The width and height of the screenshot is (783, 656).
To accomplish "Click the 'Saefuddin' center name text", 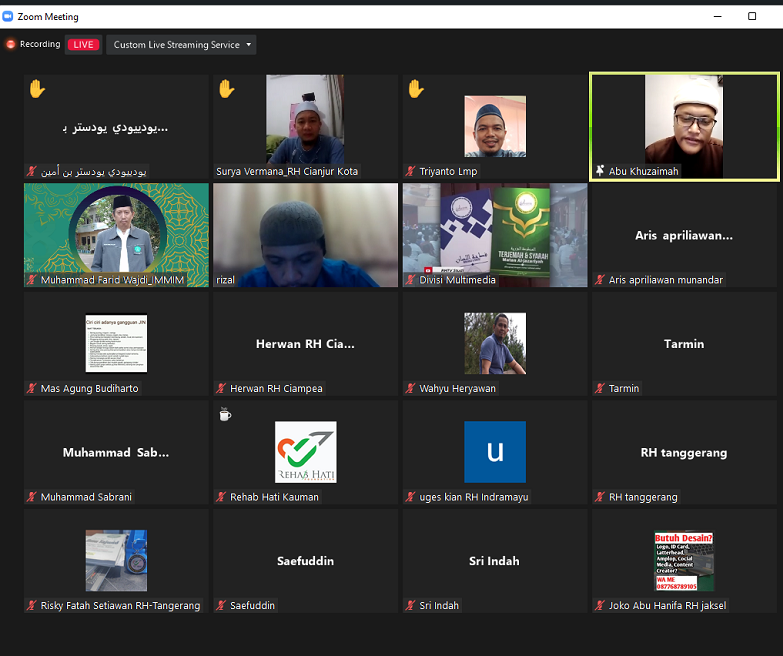I will pyautogui.click(x=305, y=561).
